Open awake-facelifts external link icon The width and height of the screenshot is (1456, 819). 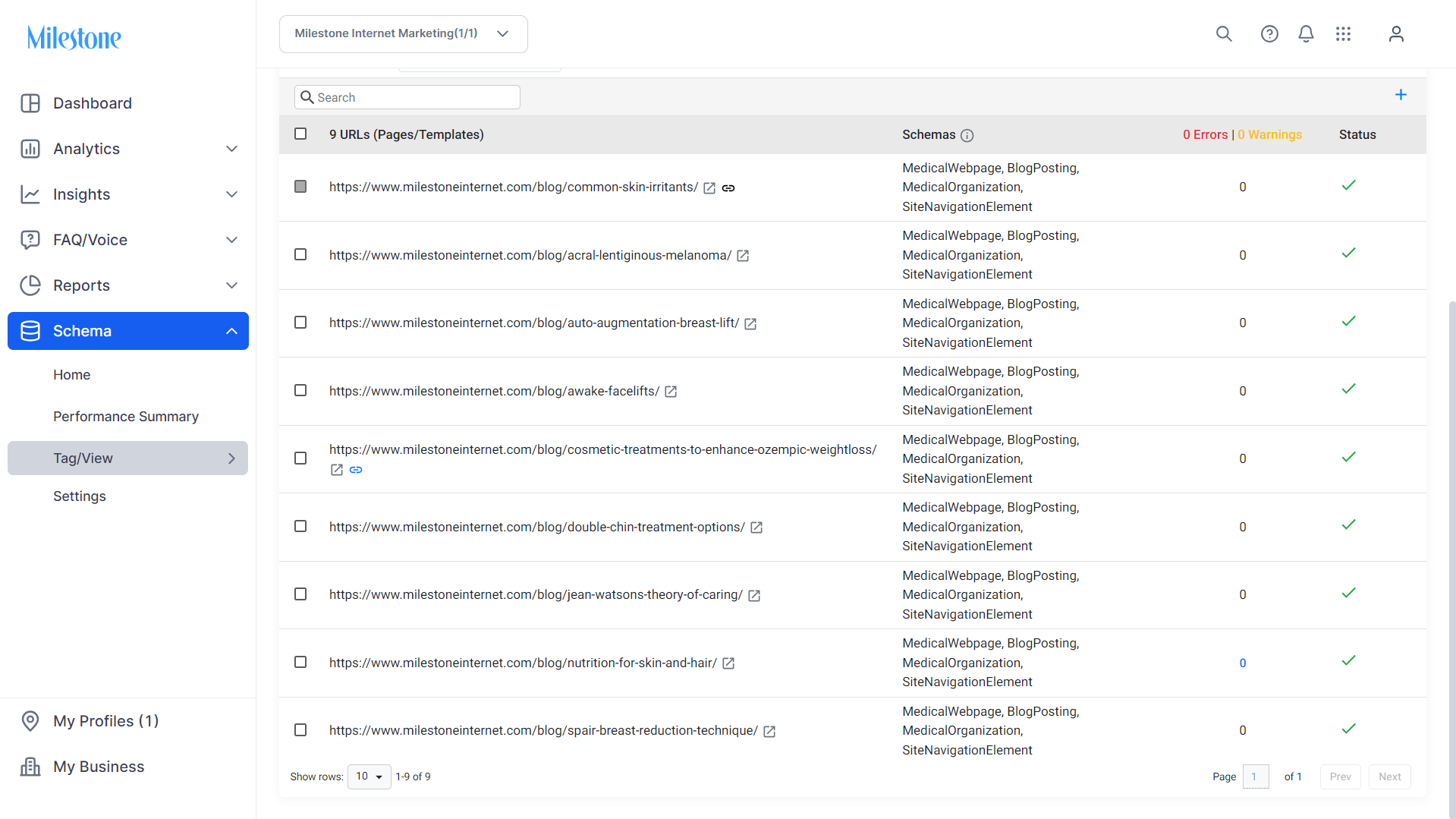point(671,392)
